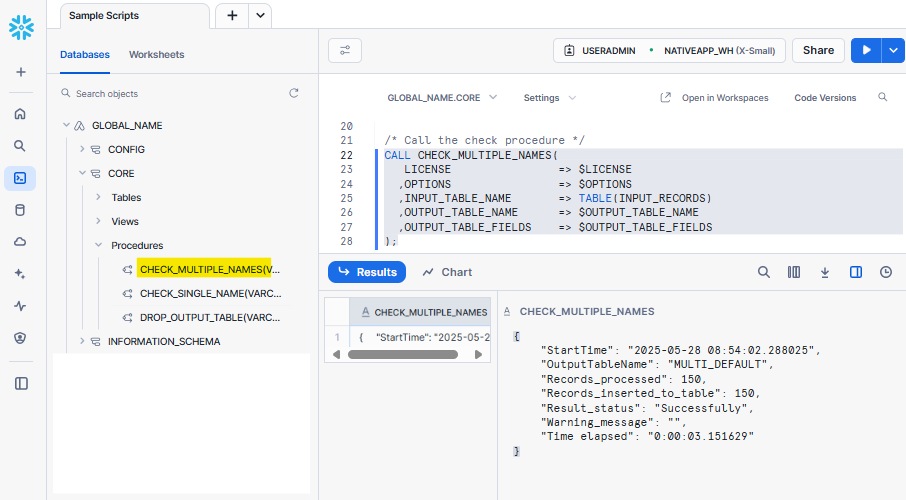Run the worksheet with play button
This screenshot has width=906, height=500.
click(866, 50)
